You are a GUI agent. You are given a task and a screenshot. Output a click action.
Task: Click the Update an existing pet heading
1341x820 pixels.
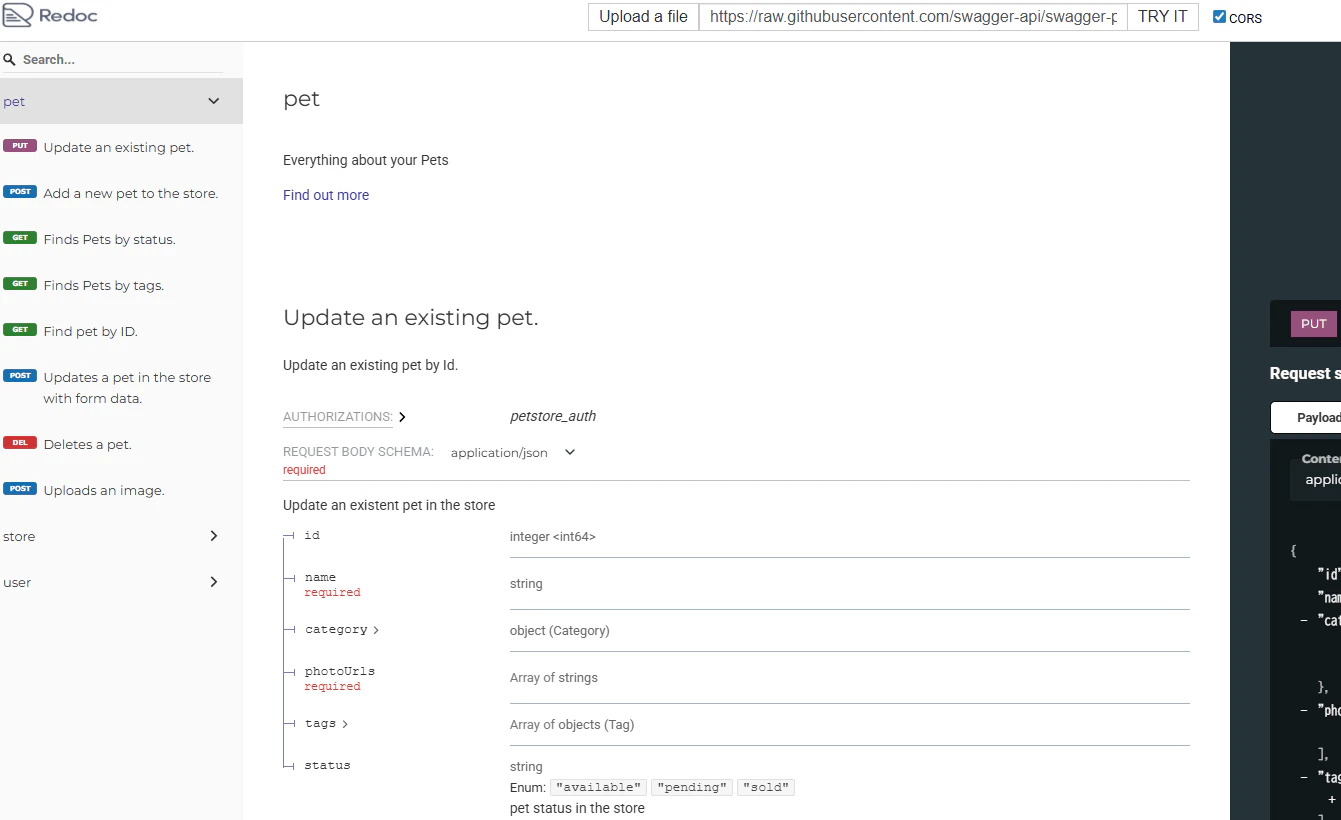tap(411, 318)
